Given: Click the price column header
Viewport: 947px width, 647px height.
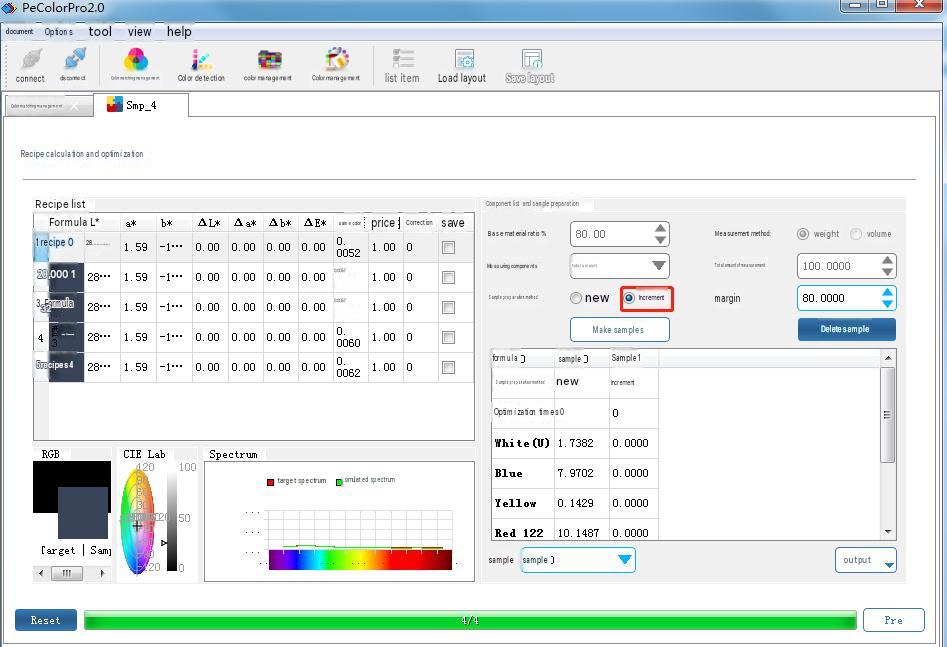Looking at the screenshot, I should tap(383, 222).
